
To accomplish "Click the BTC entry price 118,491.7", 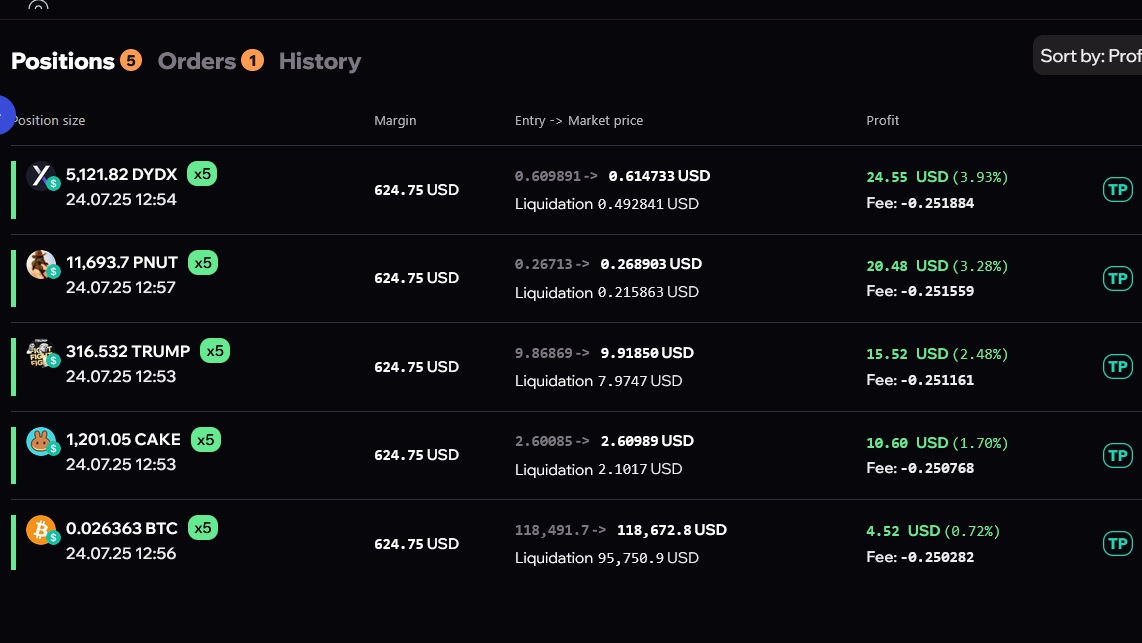I will click(551, 530).
